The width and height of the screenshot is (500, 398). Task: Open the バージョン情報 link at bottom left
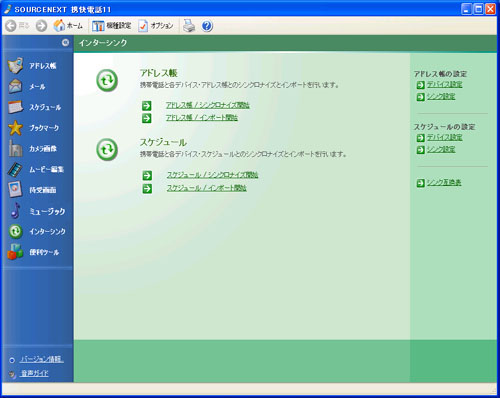point(41,359)
